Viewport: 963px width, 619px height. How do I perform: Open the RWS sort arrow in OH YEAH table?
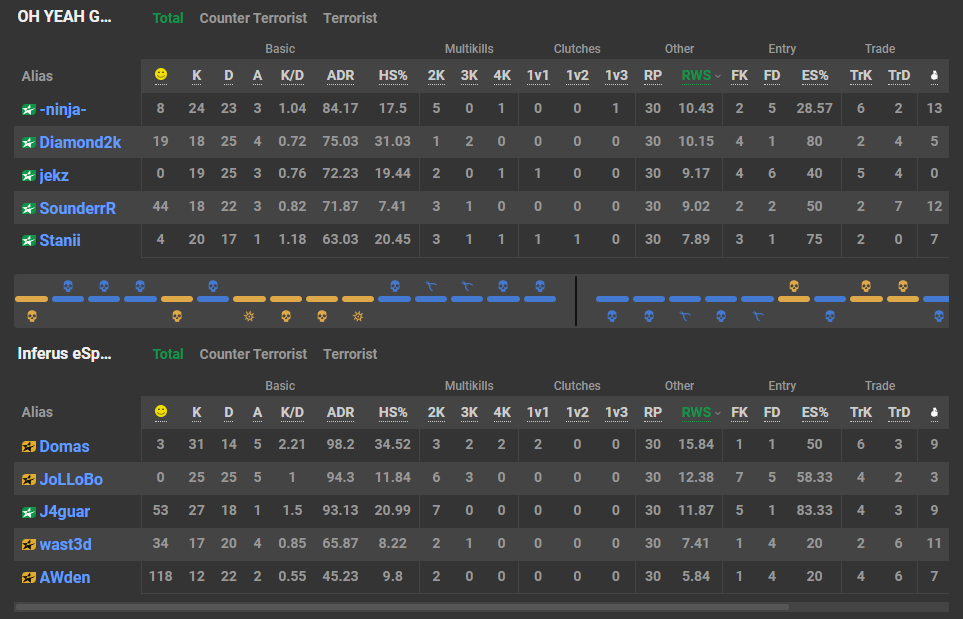(717, 76)
